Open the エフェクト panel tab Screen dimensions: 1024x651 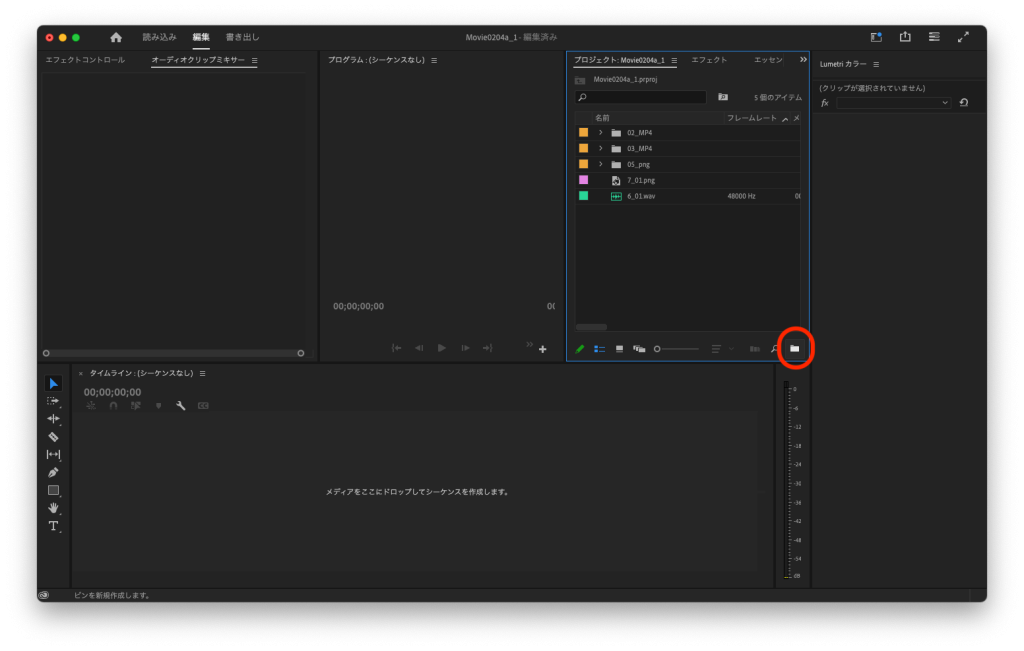coord(709,60)
